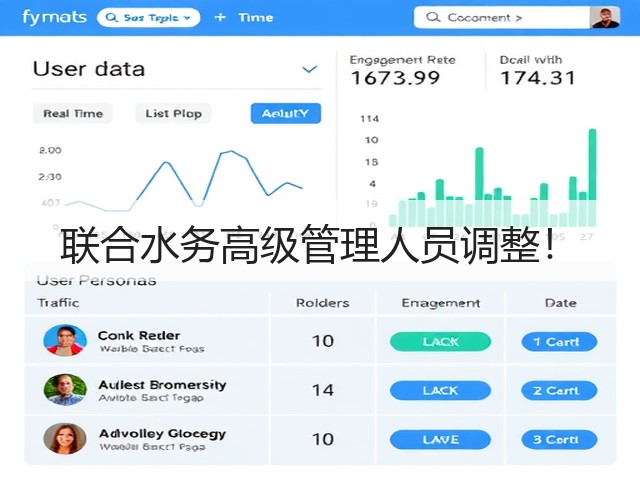Click the magnifier icon in Cocoment search

point(433,17)
